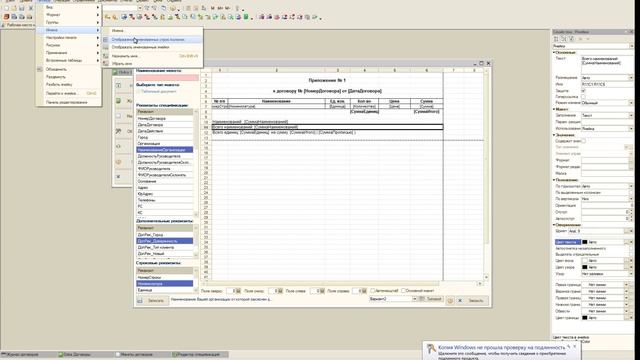The image size is (640, 360).
Task: Click the Cut scissors toolbar icon
Action: (30, 8)
